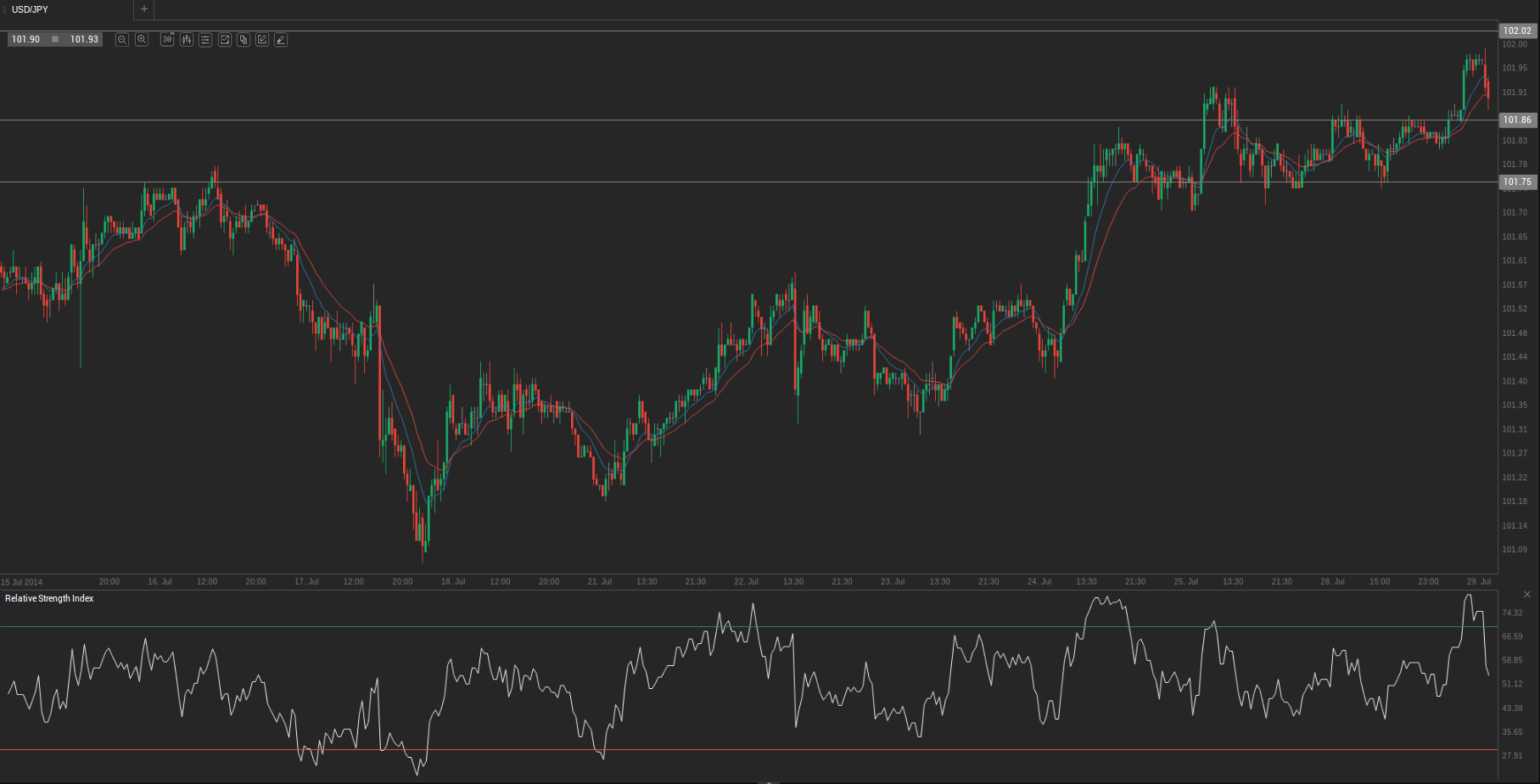
Task: Select the 102.02 horizontal line price tag
Action: point(1517,31)
